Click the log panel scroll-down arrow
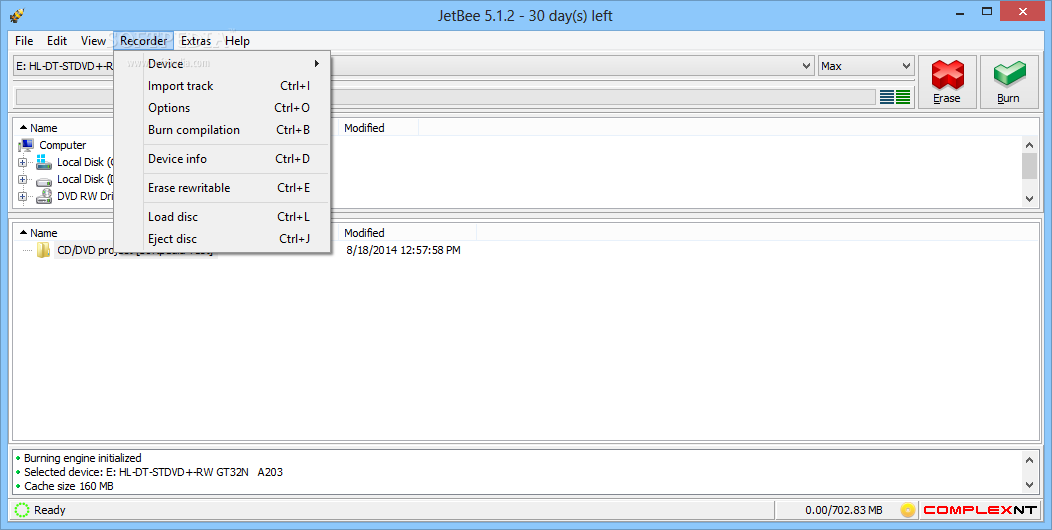Image resolution: width=1052 pixels, height=530 pixels. (x=1030, y=484)
